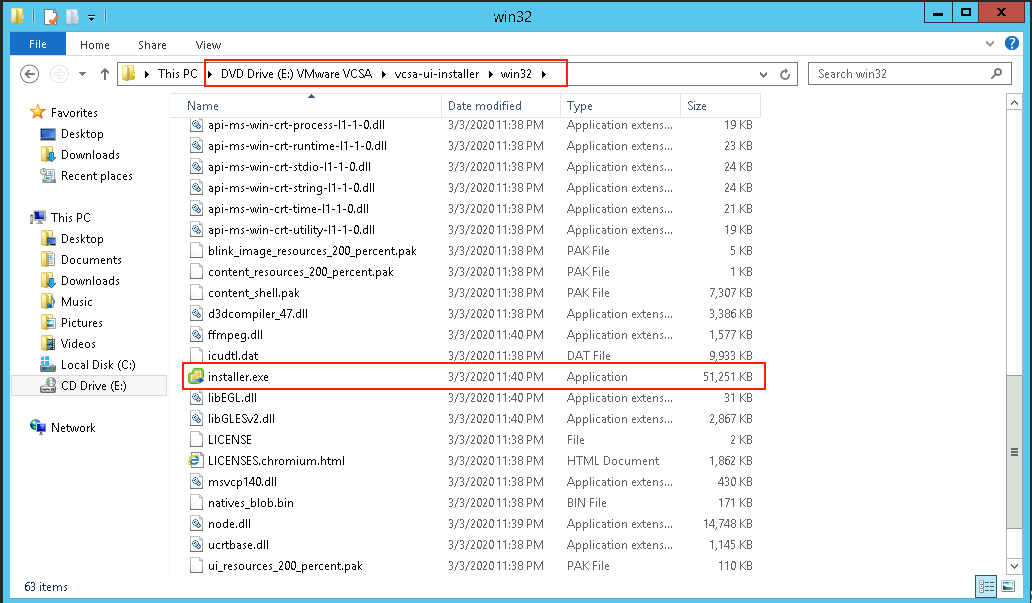Expand the ribbon with the chevron
1032x603 pixels.
coord(993,44)
